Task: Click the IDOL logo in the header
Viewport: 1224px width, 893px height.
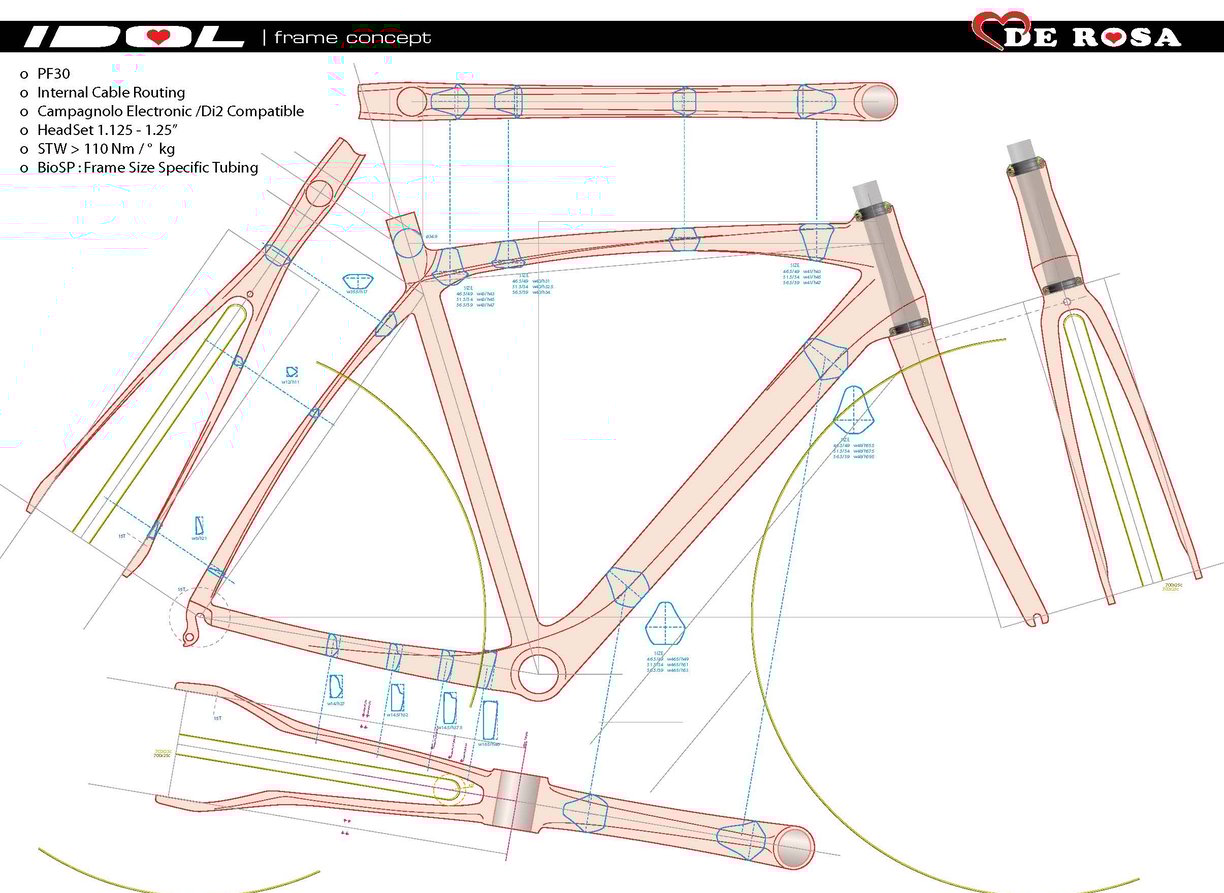Action: pyautogui.click(x=134, y=37)
